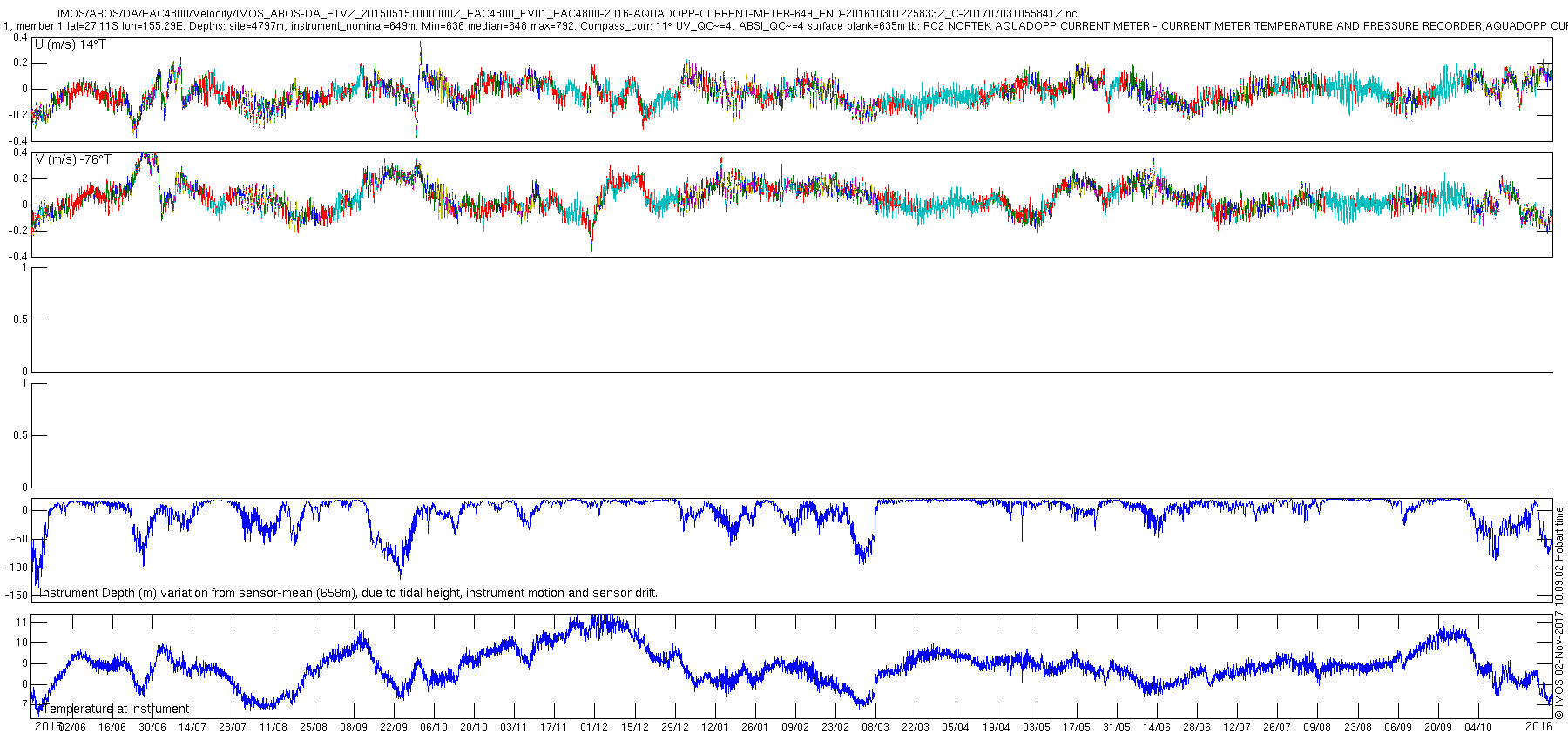Select the '22/09' date tick
The height and width of the screenshot is (740, 1568).
pyautogui.click(x=394, y=728)
